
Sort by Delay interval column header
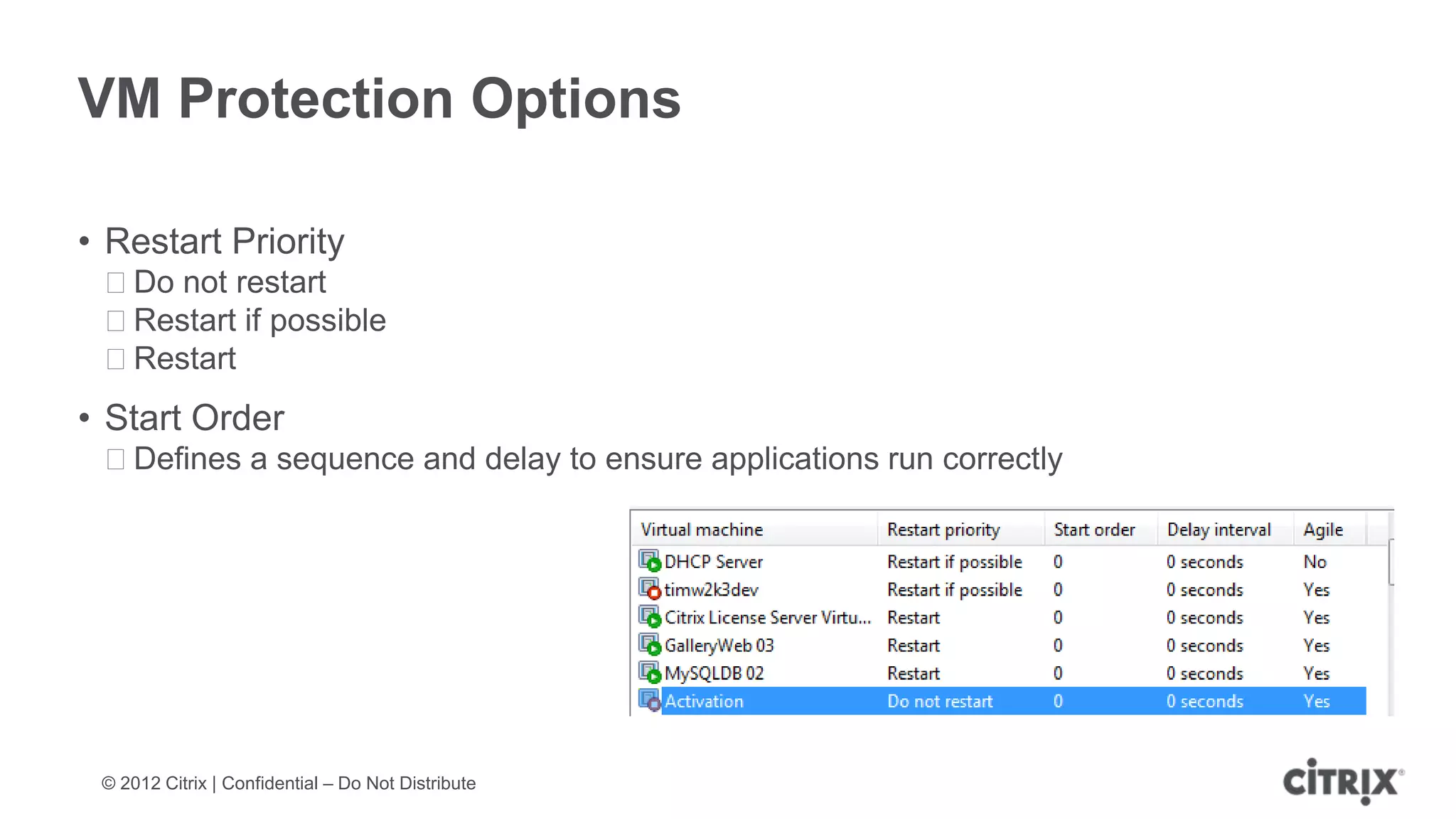click(x=1226, y=530)
